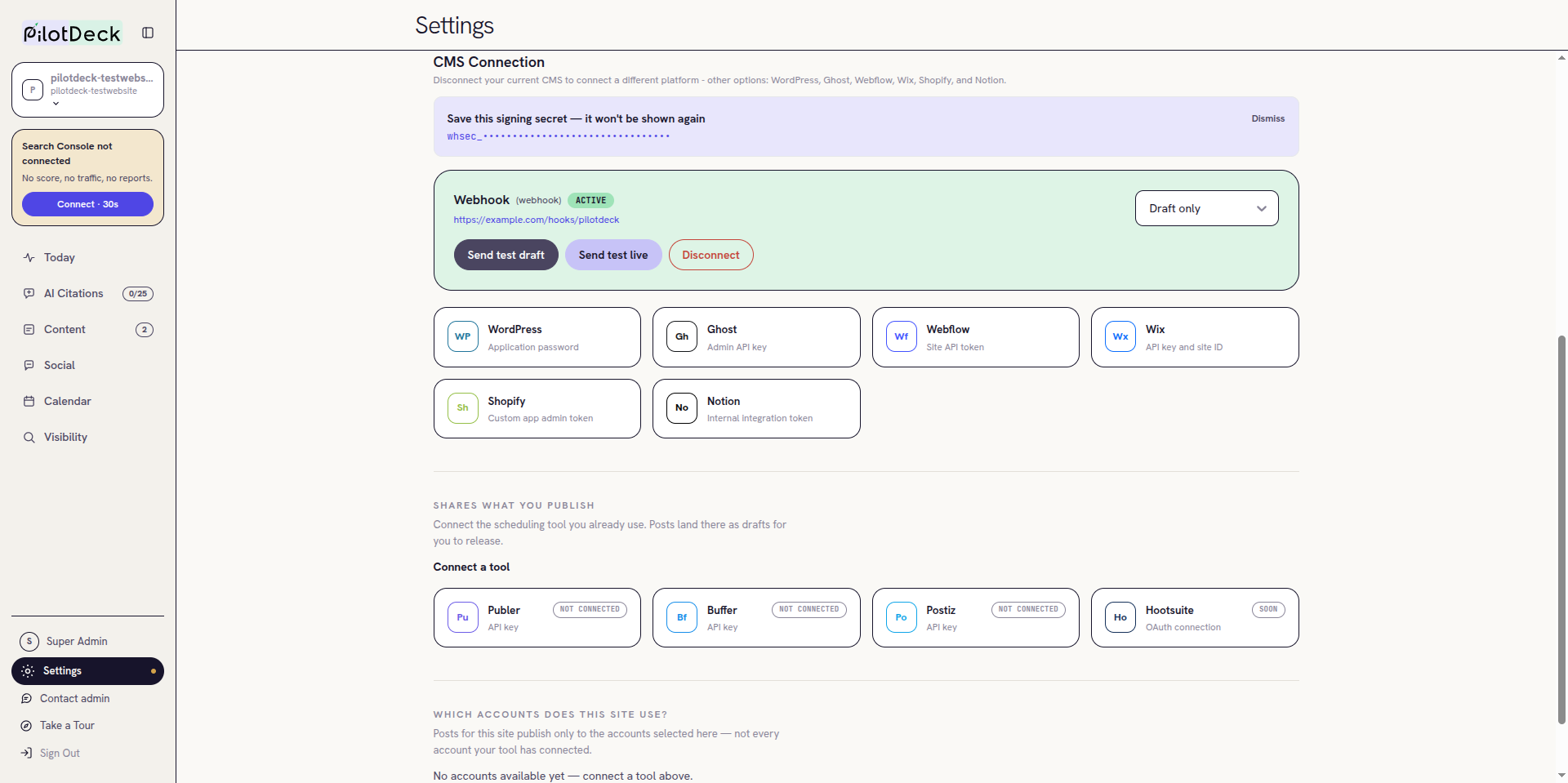
Task: Dismiss the signing secret notice
Action: [x=1267, y=118]
